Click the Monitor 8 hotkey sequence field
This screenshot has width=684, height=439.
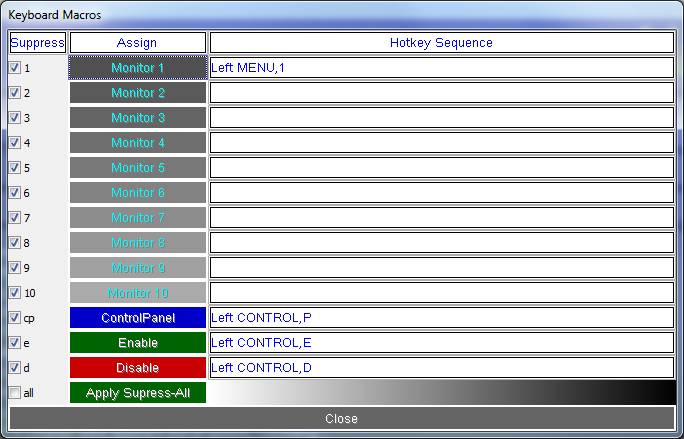442,243
